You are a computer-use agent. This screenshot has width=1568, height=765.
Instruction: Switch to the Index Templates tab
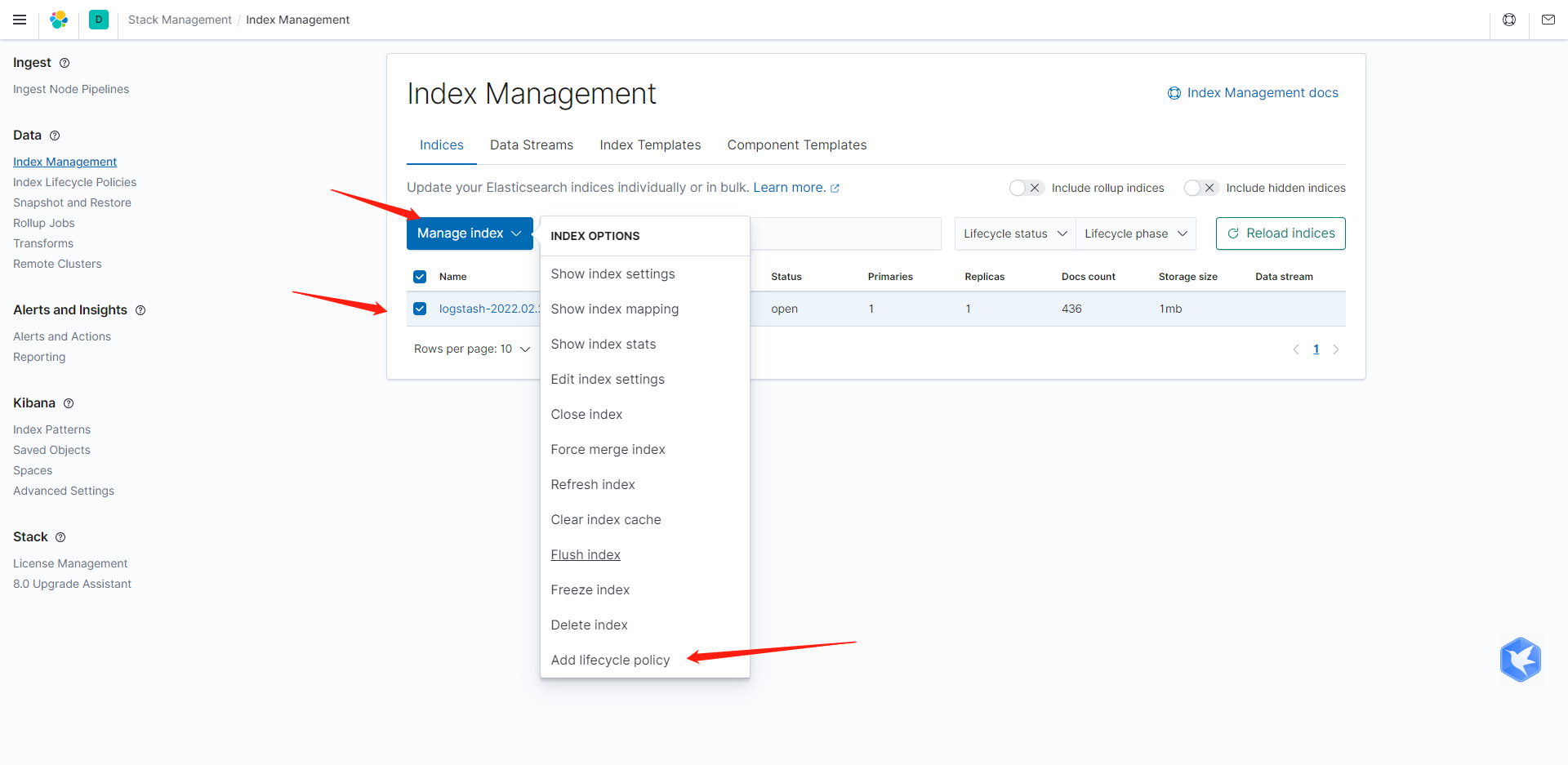pyautogui.click(x=650, y=145)
